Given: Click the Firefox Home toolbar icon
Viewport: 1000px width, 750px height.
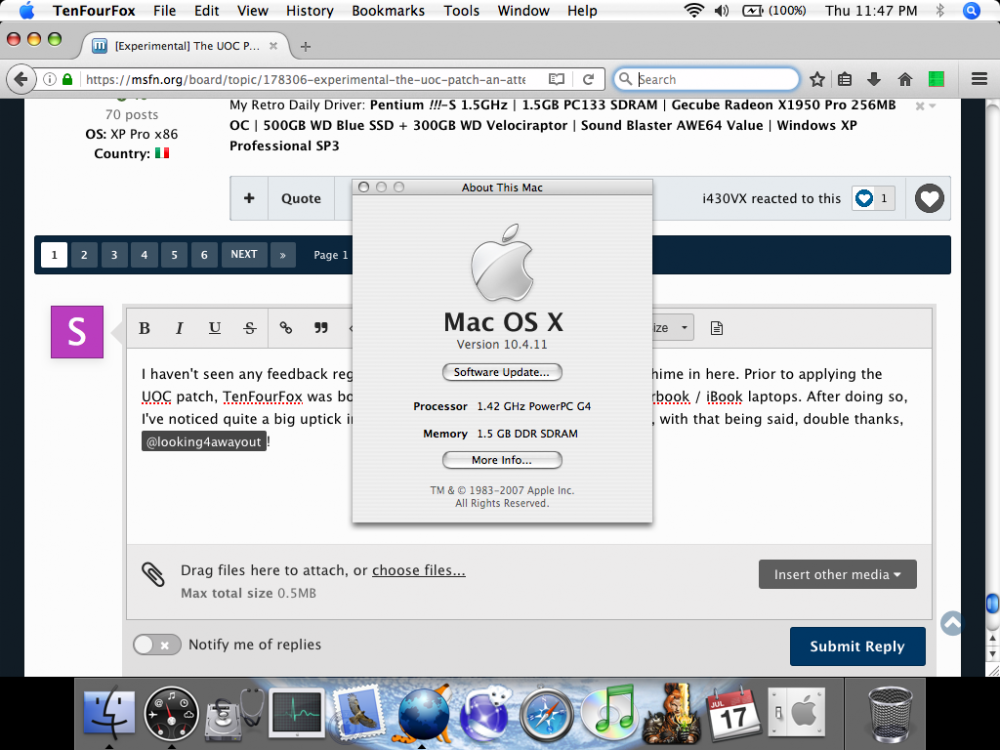Looking at the screenshot, I should tap(905, 79).
